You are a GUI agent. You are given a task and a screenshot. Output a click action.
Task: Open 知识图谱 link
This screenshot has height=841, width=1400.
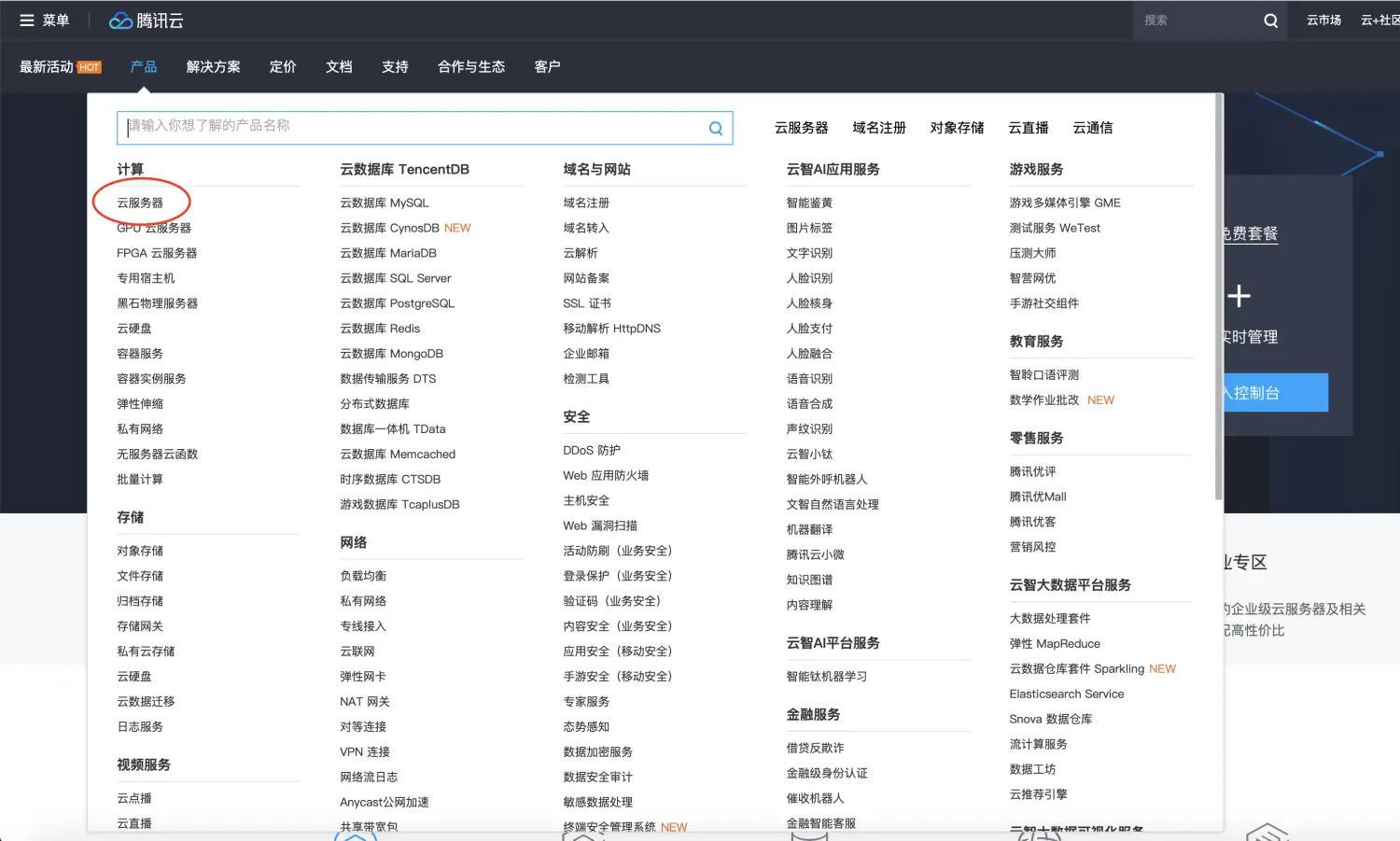809,581
